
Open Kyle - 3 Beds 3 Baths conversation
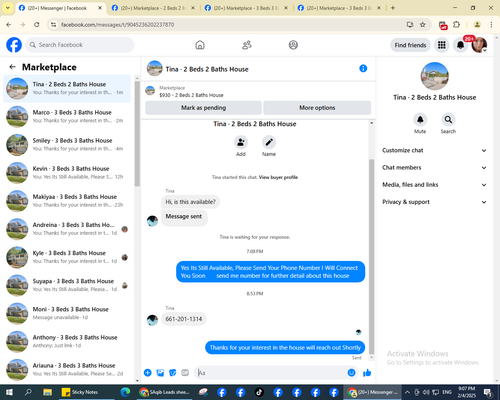(67, 257)
